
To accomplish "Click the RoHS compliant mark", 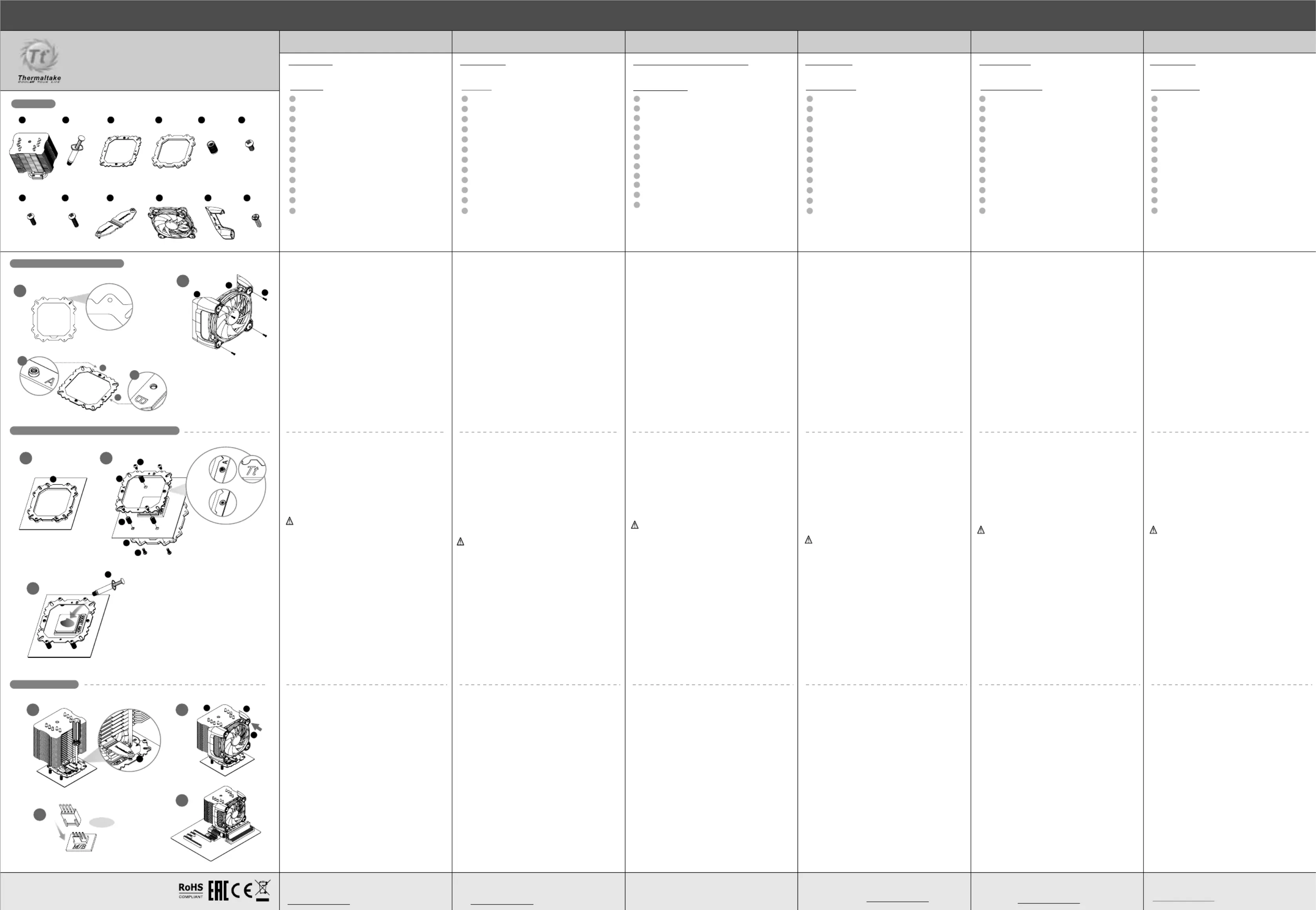I will [191, 890].
